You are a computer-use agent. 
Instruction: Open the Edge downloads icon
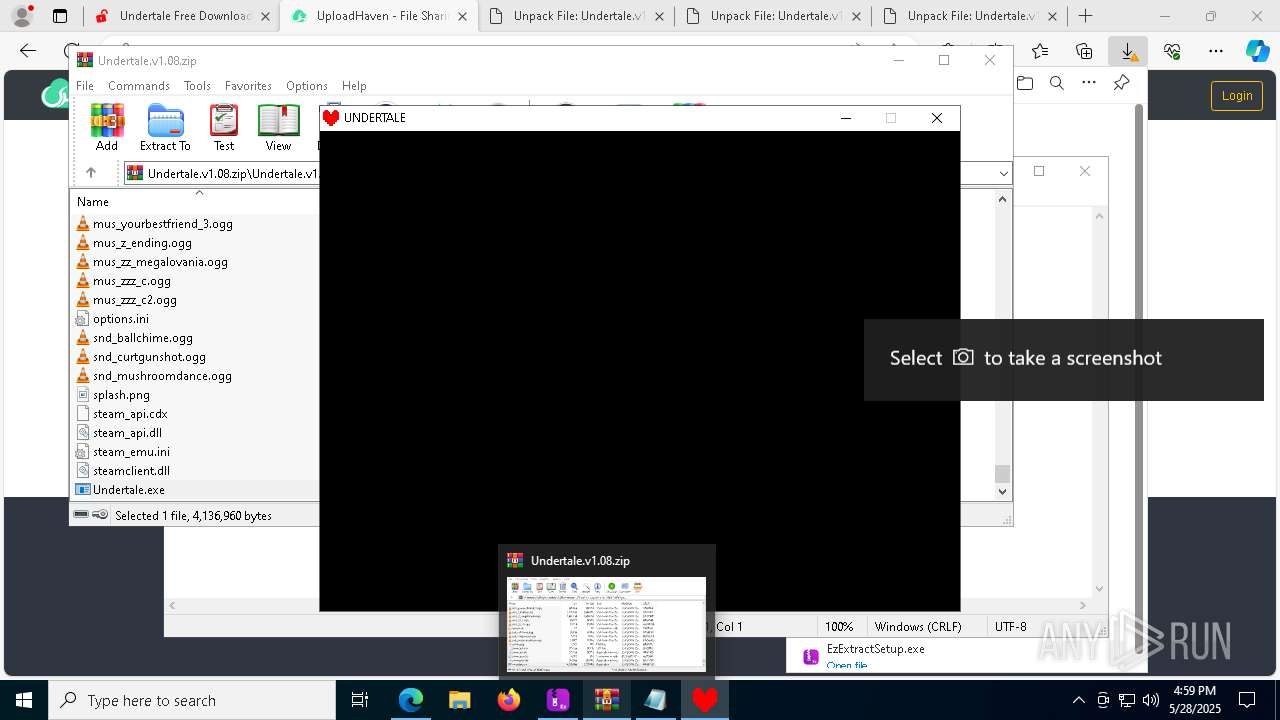[1128, 51]
